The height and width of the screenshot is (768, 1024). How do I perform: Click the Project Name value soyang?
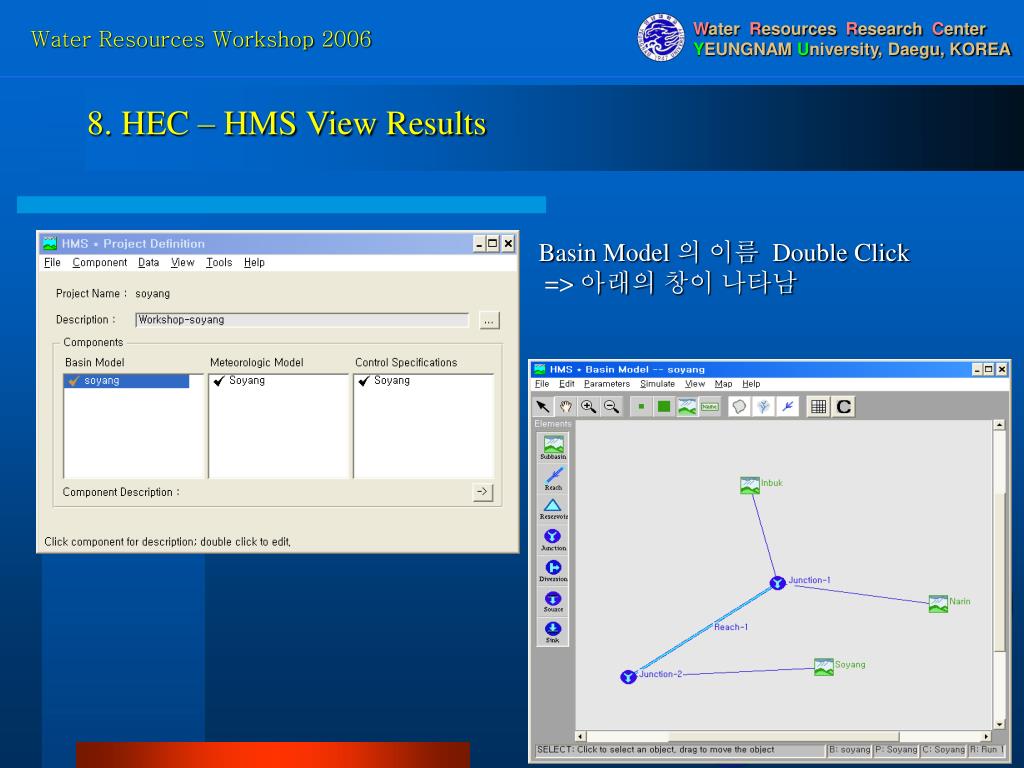[x=152, y=294]
